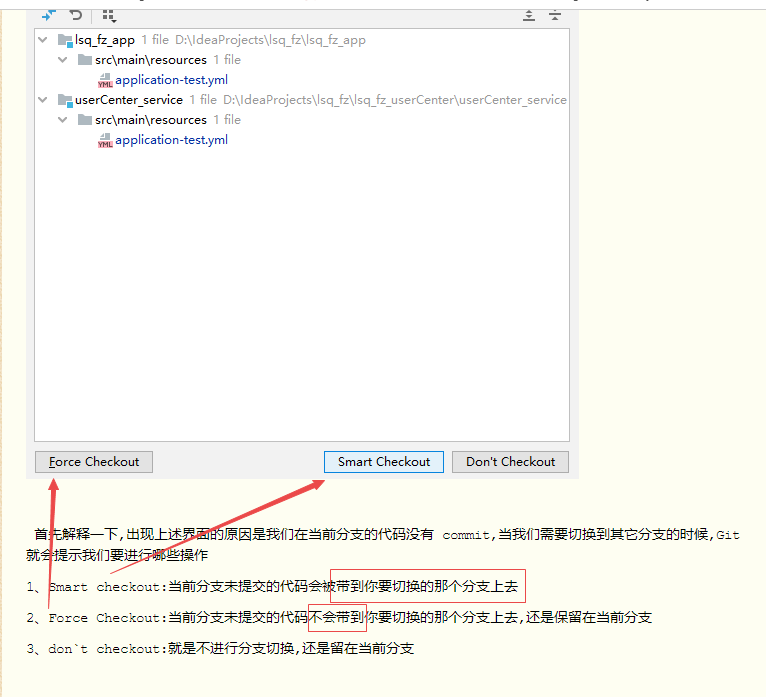Collapse src\main\resources under lsq_fz_app
Screen dimensions: 766x697
click(63, 60)
